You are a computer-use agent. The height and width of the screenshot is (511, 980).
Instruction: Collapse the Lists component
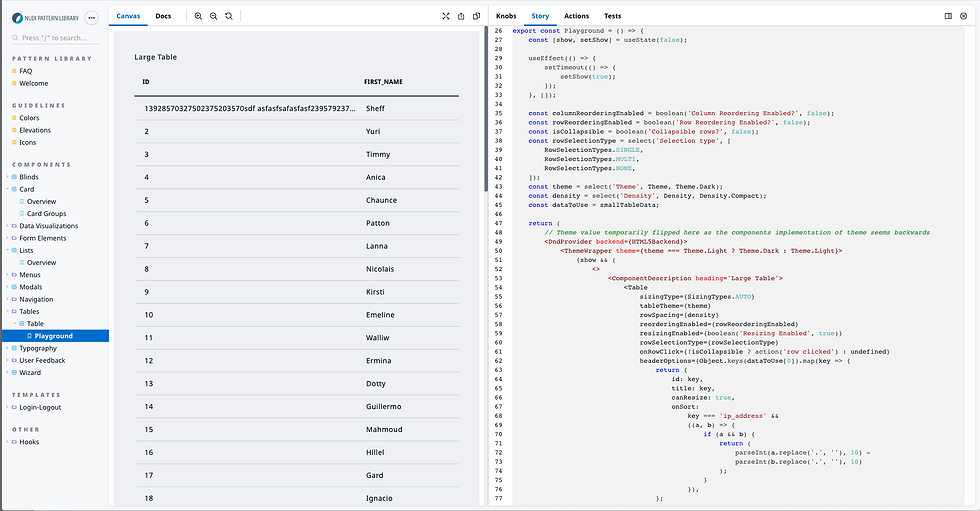(26, 251)
